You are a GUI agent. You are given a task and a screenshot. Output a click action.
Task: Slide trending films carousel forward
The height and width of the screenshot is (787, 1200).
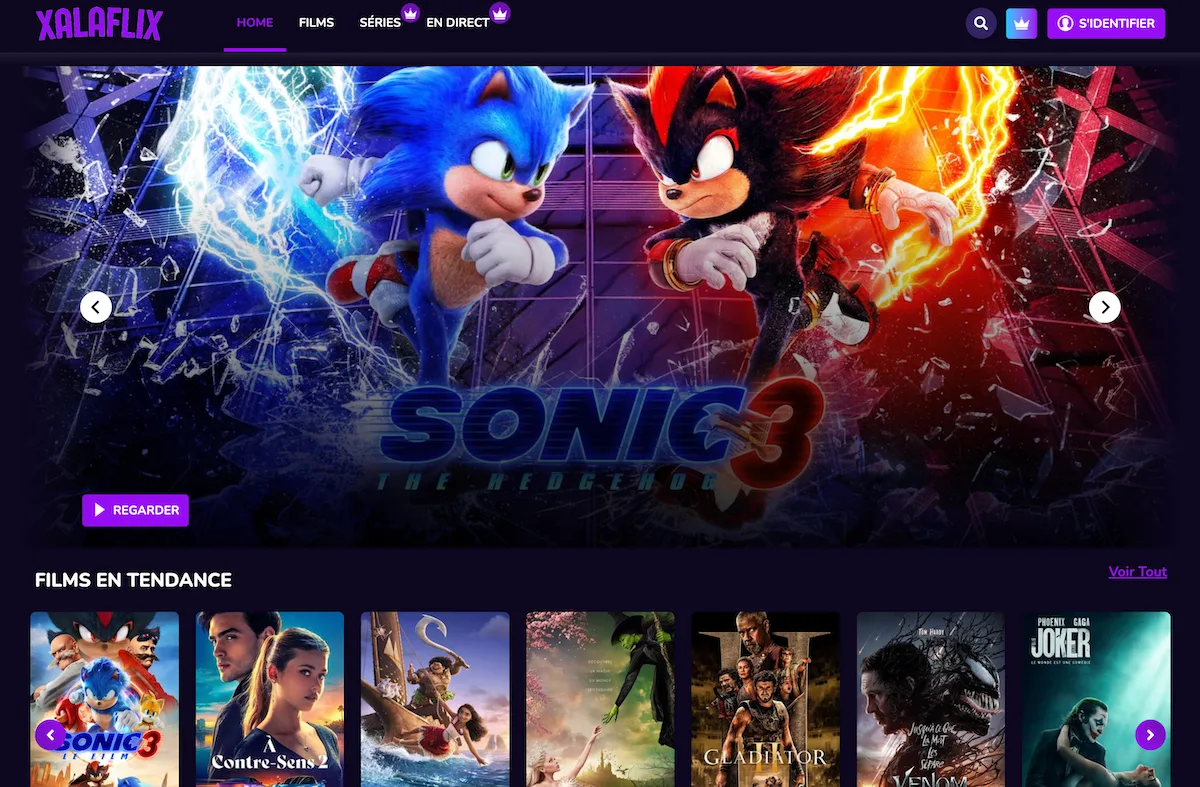tap(1150, 735)
